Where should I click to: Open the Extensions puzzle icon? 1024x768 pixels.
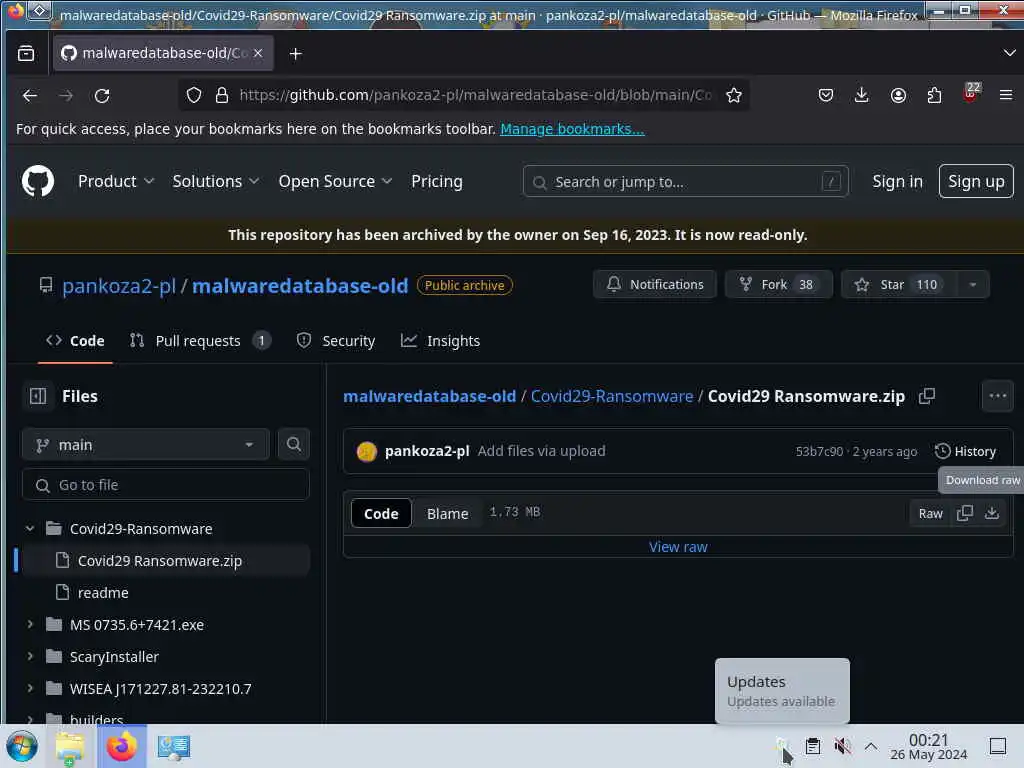(x=934, y=95)
